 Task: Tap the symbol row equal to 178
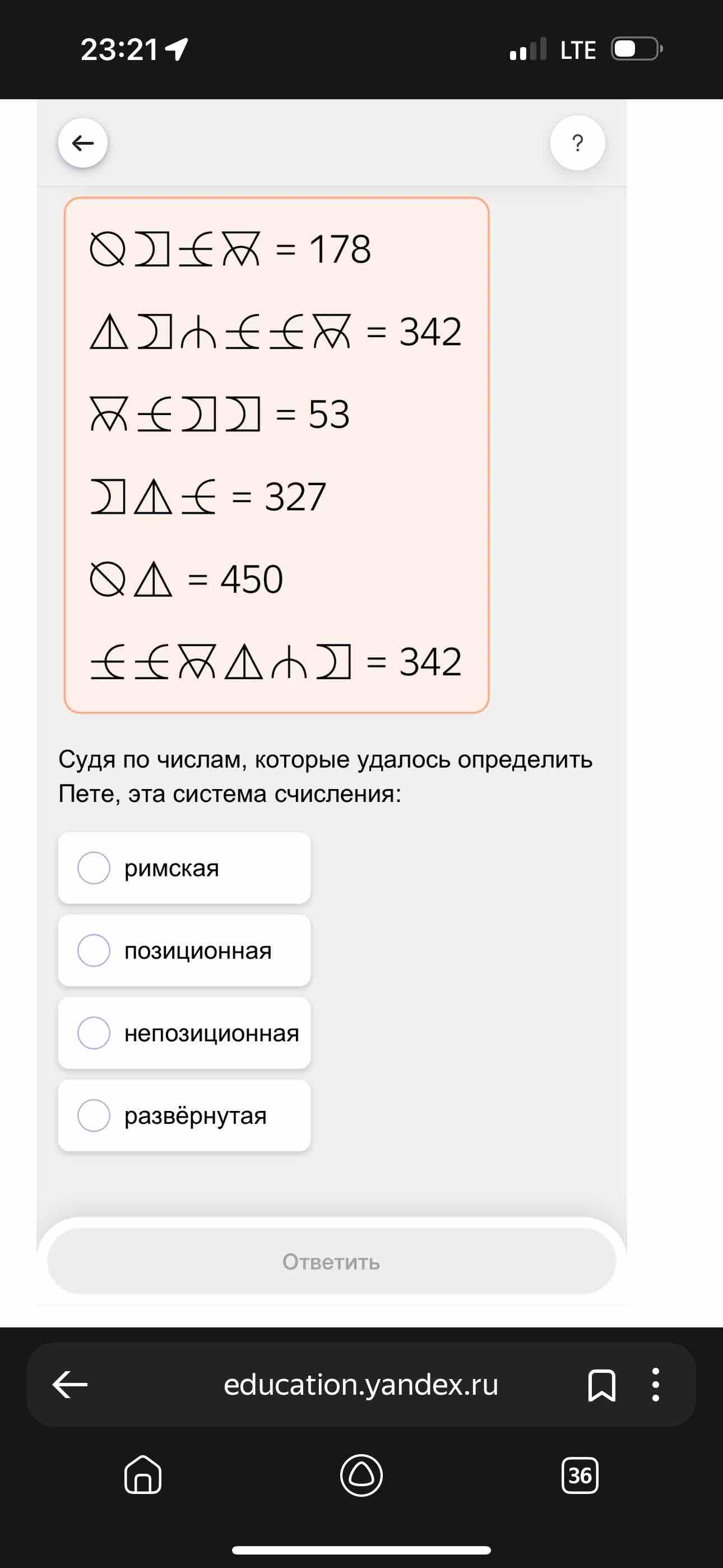coord(231,249)
